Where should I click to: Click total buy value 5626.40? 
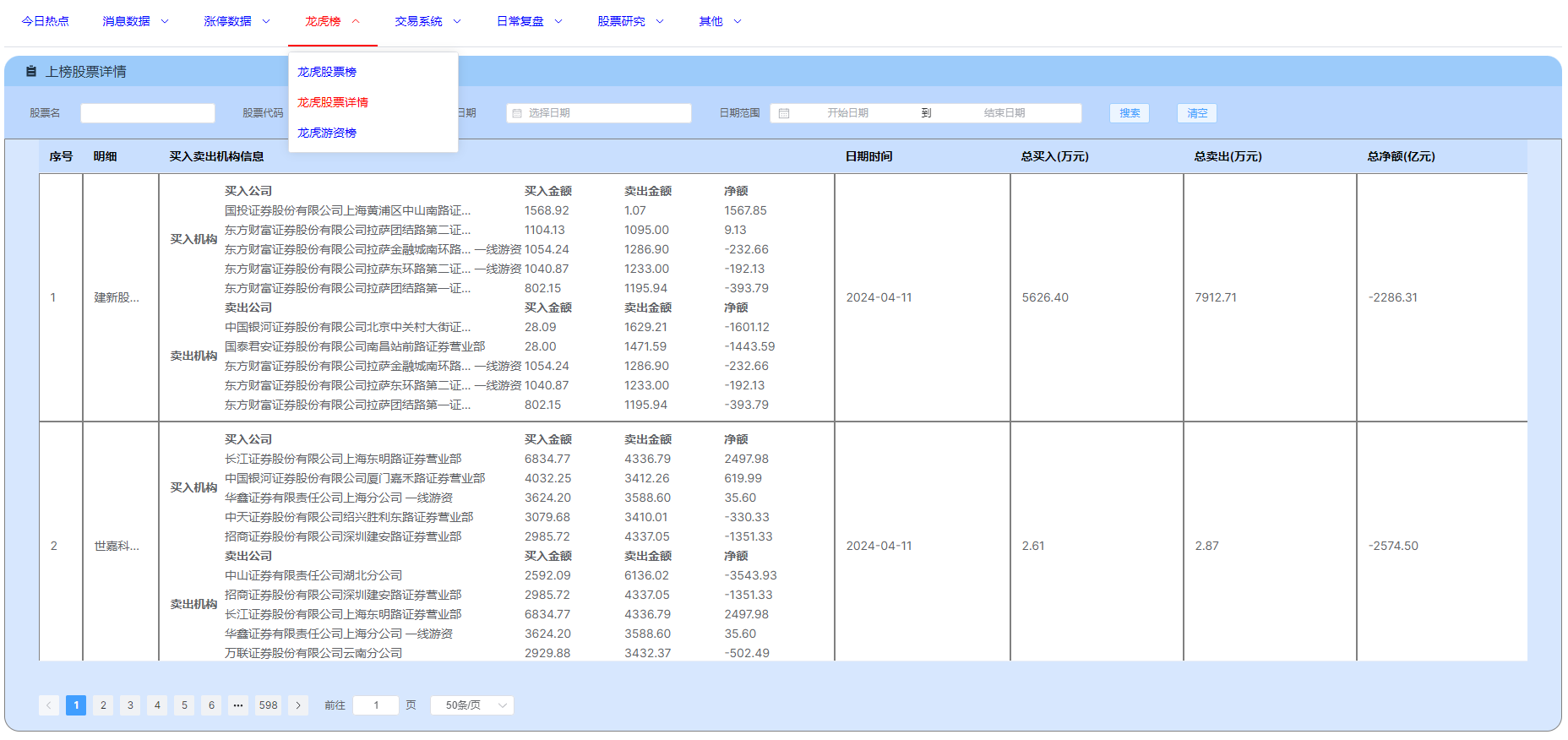(x=1045, y=297)
